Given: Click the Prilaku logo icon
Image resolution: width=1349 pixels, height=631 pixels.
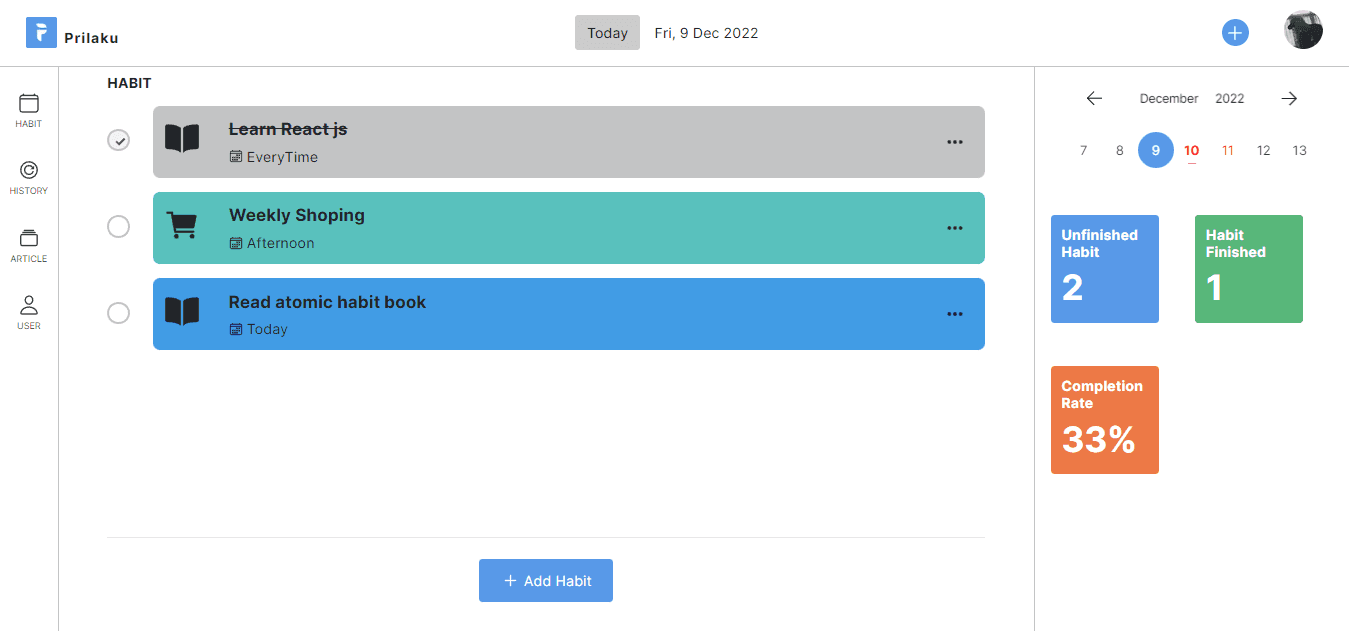Looking at the screenshot, I should 41,33.
